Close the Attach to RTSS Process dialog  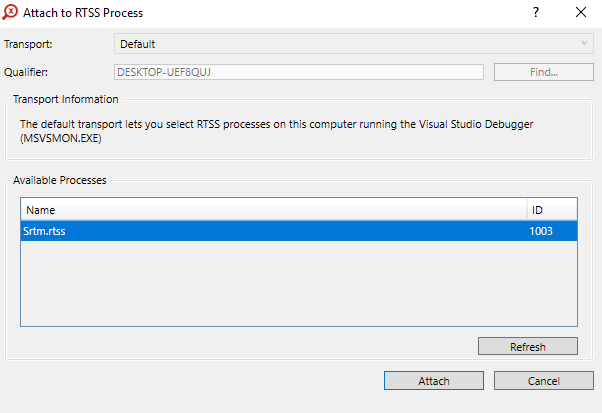[581, 13]
